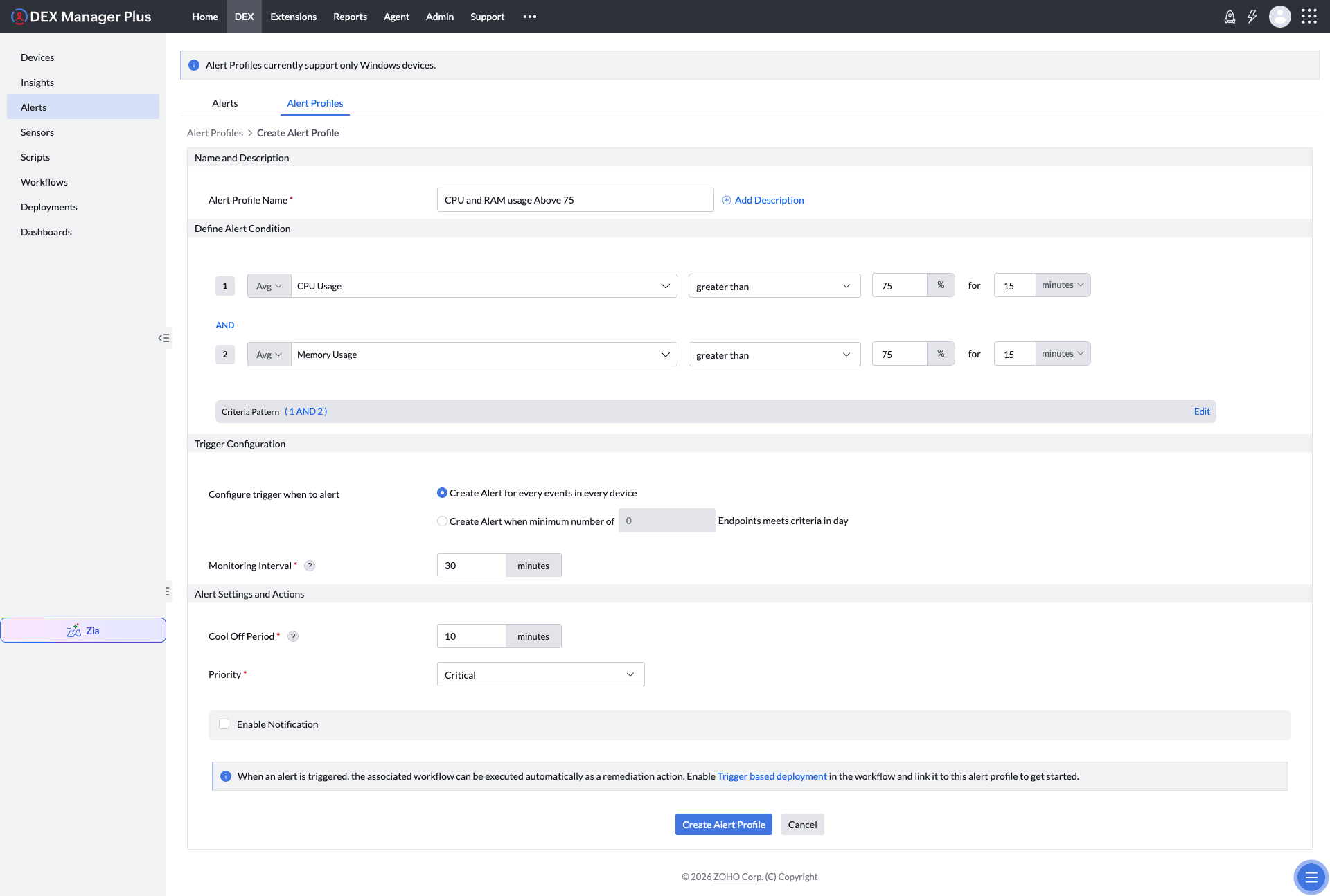This screenshot has width=1330, height=896.
Task: Open the Zia assistant button
Action: (x=83, y=630)
